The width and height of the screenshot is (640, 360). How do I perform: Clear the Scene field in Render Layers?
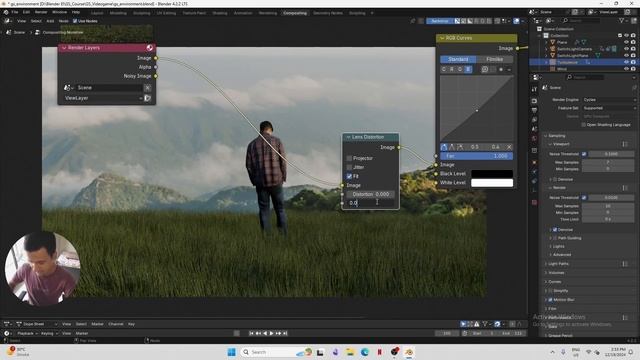pos(147,88)
